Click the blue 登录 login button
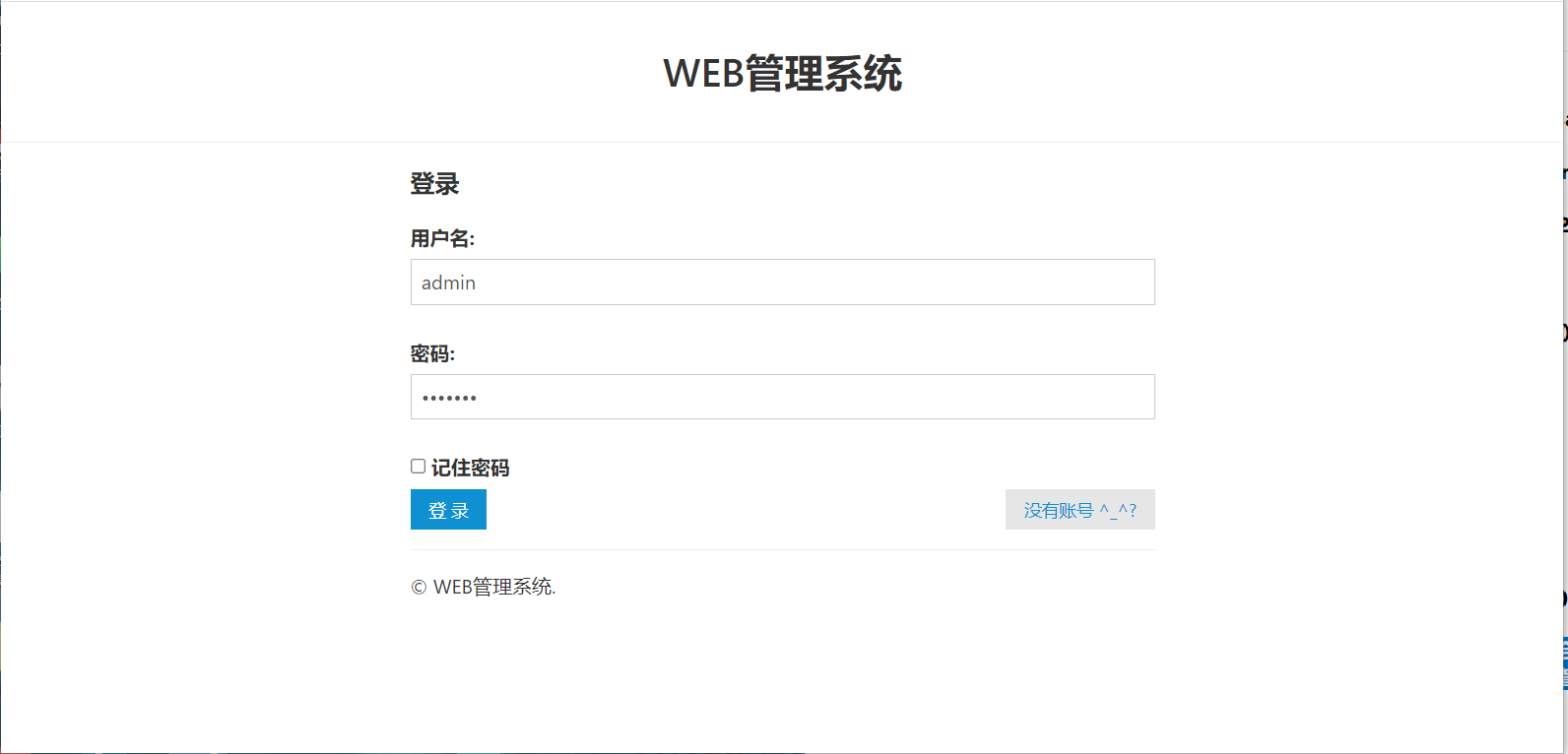Image resolution: width=1568 pixels, height=754 pixels. tap(448, 509)
